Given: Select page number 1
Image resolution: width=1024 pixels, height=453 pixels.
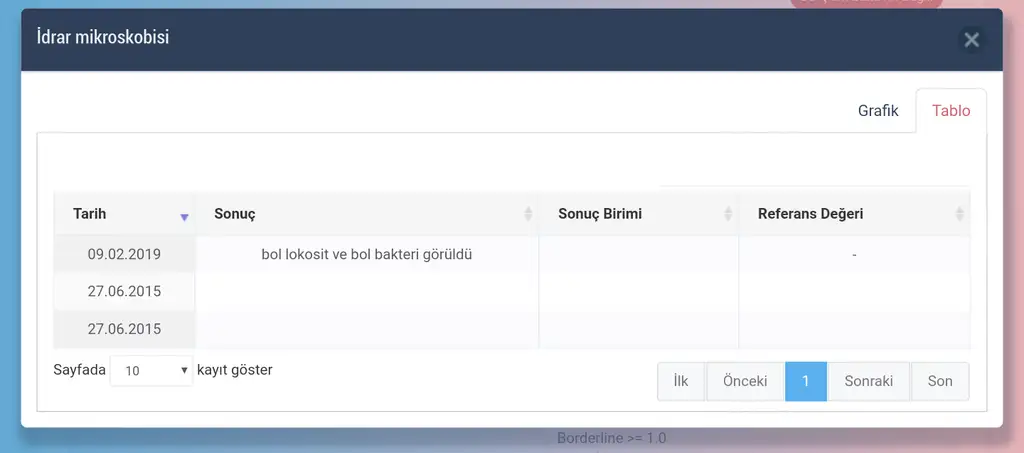Looking at the screenshot, I should [x=806, y=381].
